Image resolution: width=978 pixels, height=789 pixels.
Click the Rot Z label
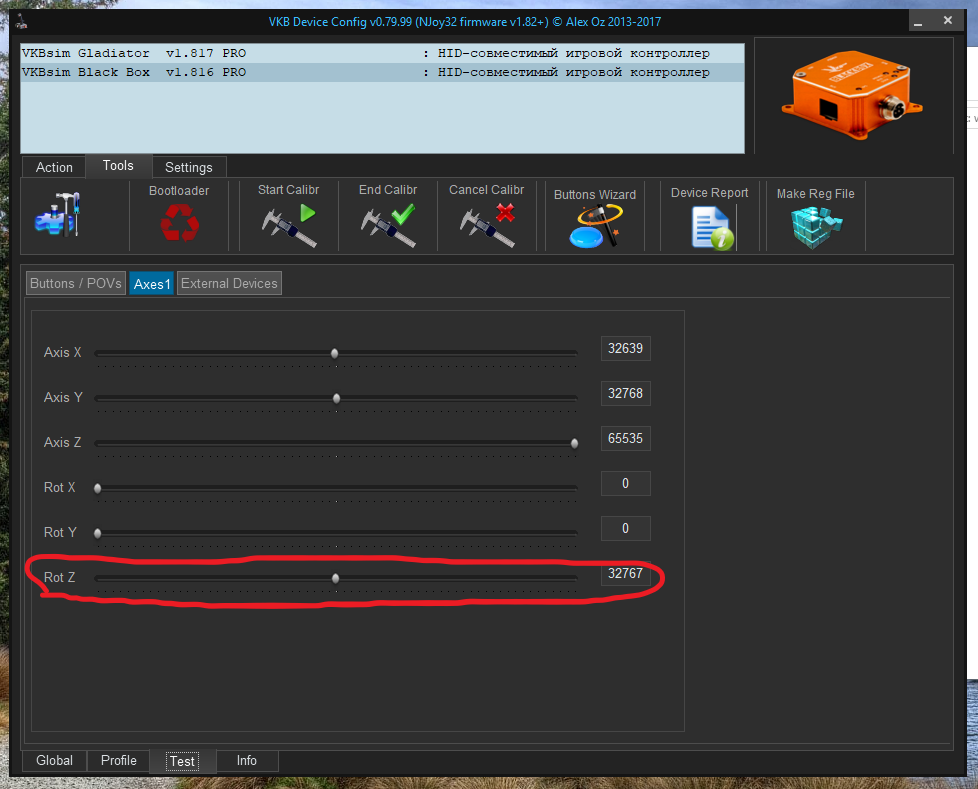(59, 578)
